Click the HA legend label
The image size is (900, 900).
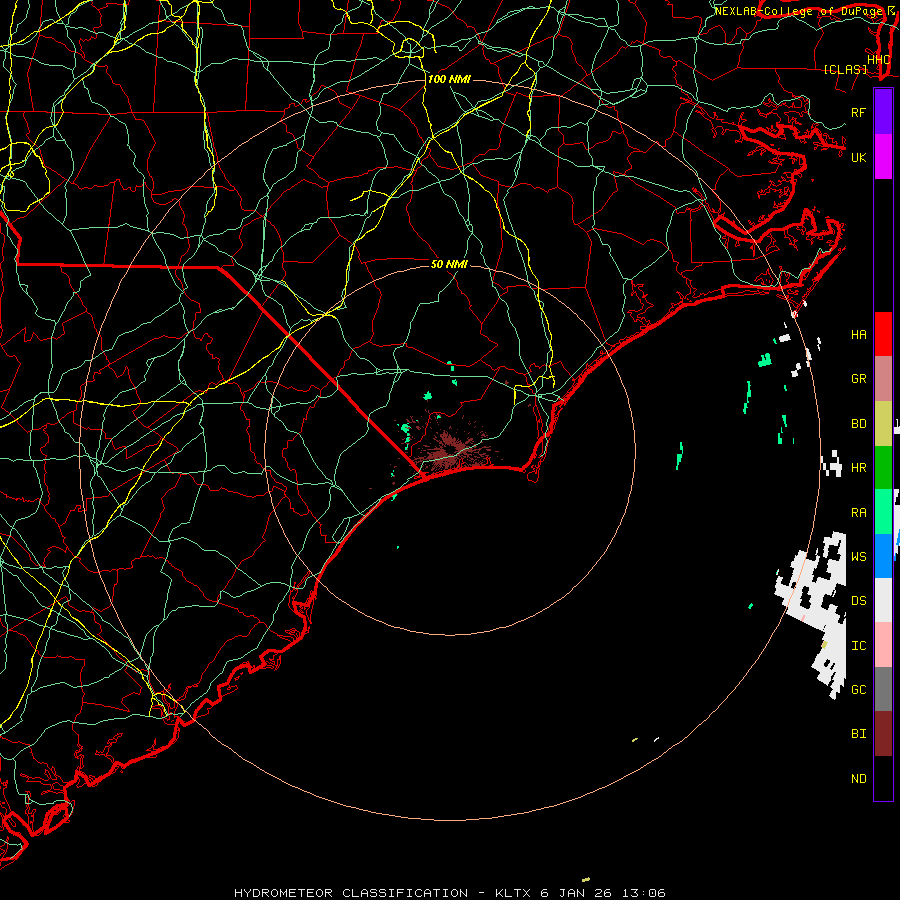(x=859, y=334)
